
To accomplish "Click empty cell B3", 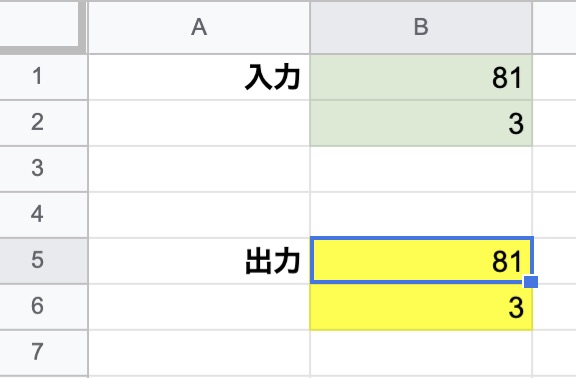I will [421, 169].
